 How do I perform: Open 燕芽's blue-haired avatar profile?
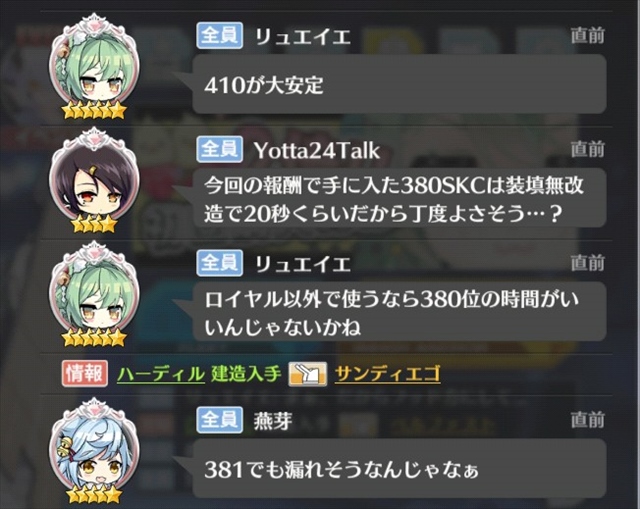pos(94,451)
